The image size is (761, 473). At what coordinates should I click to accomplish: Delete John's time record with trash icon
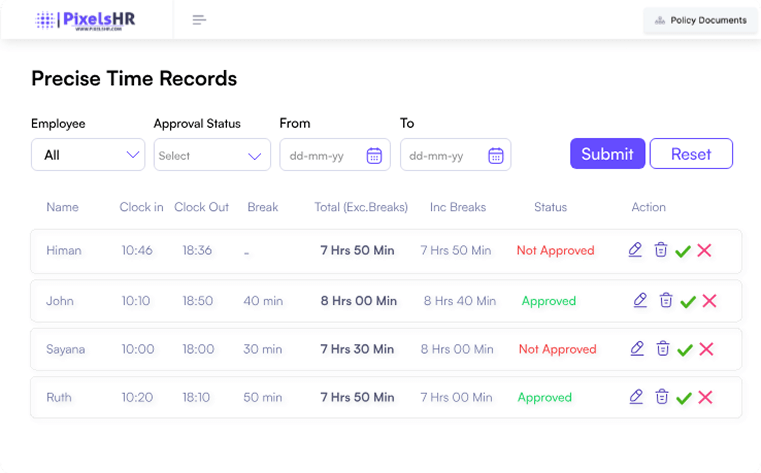coord(666,300)
